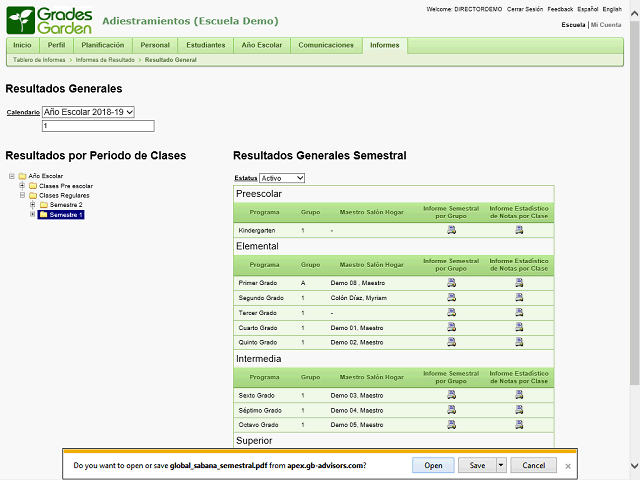Open Séptimo Grado statistical grades report icon
This screenshot has height=480, width=640.
click(519, 410)
